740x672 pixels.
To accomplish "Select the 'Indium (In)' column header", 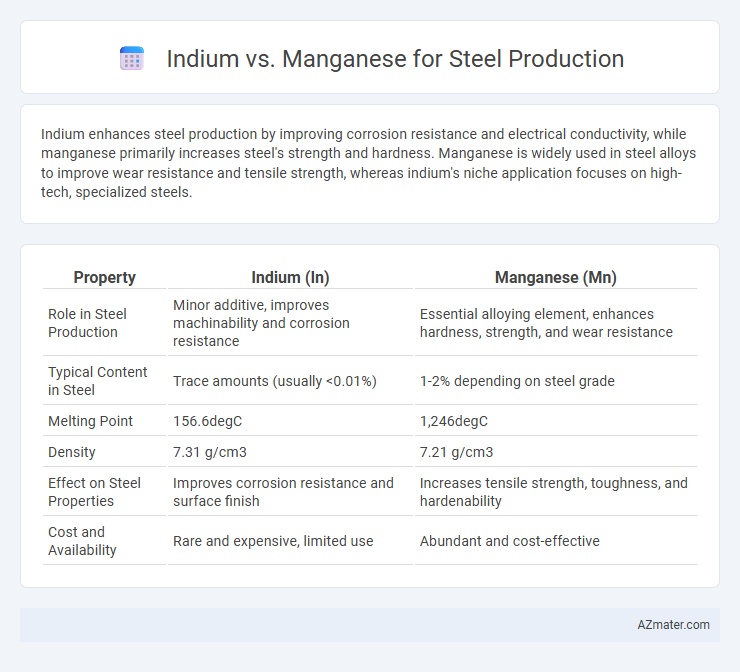I will pos(290,277).
